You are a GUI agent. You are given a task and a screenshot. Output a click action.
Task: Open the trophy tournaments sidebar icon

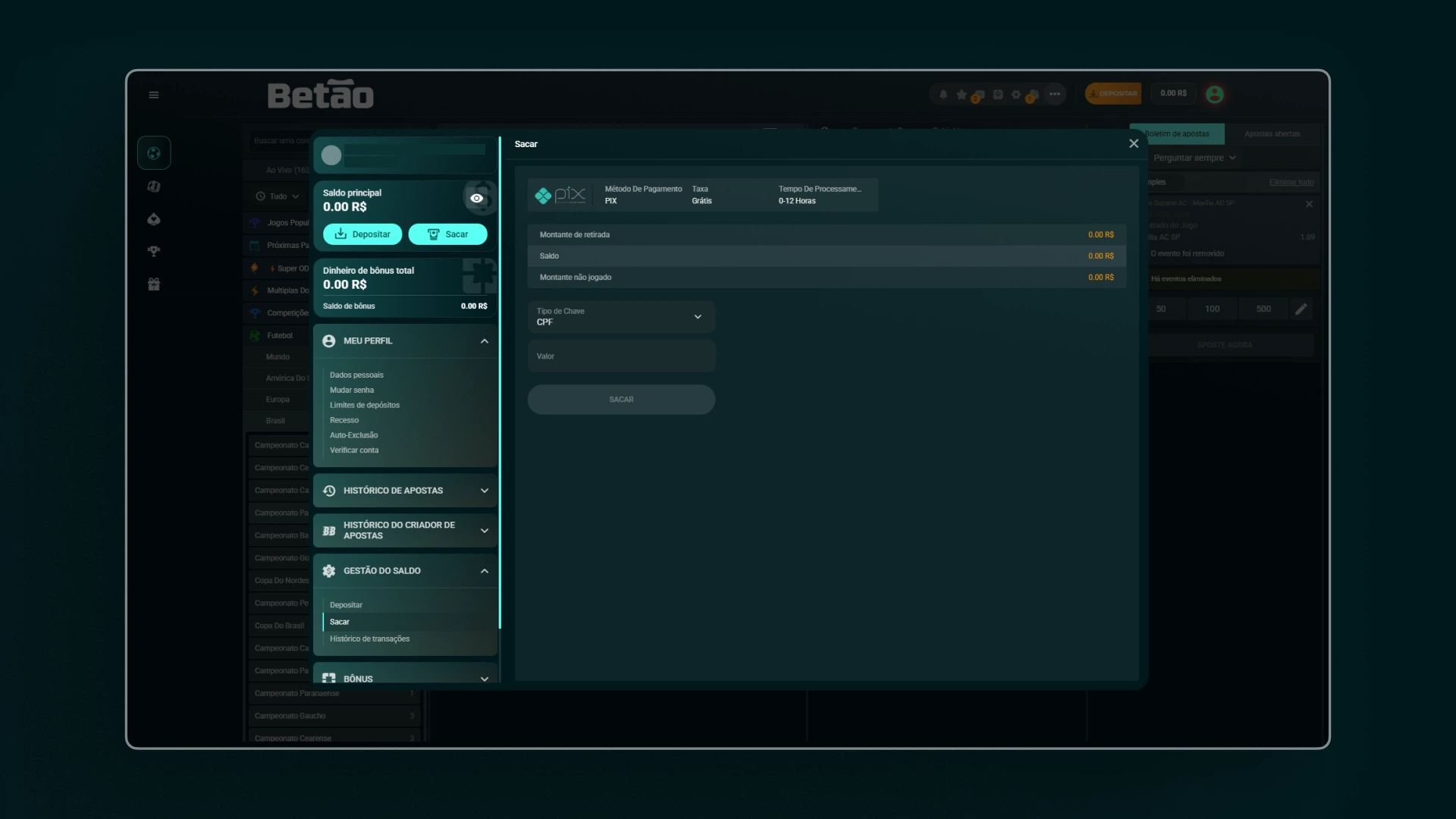pyautogui.click(x=154, y=251)
